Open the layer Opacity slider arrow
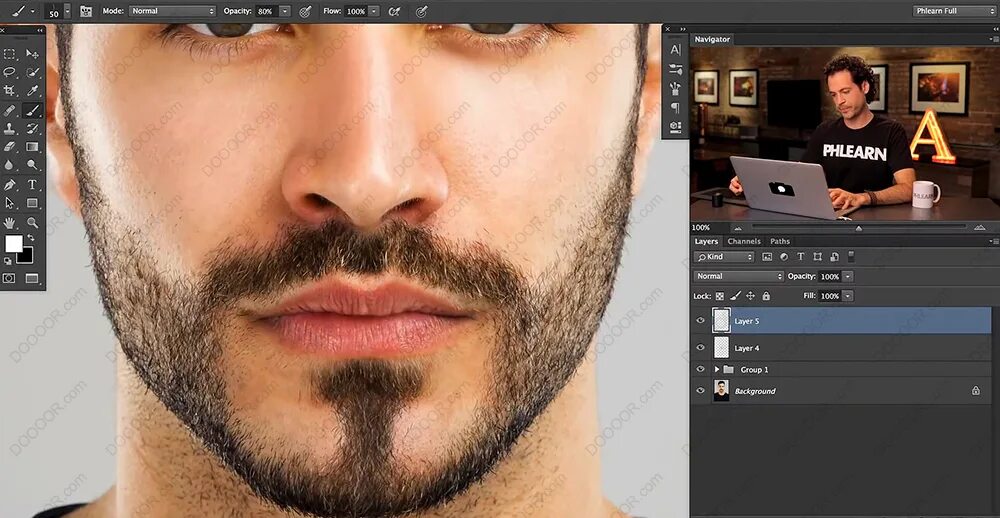This screenshot has height=518, width=1000. (848, 276)
